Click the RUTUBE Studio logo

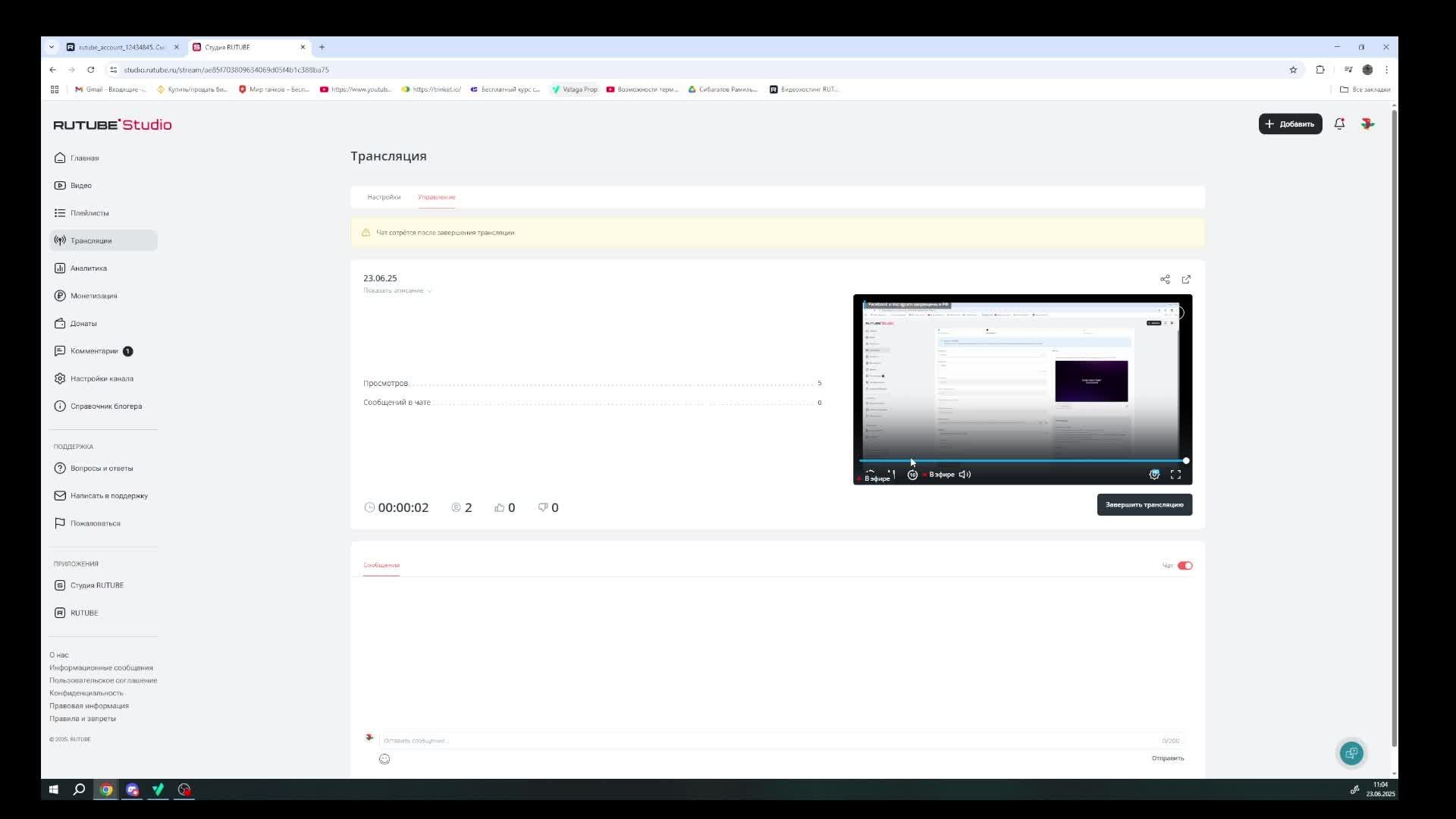(112, 124)
